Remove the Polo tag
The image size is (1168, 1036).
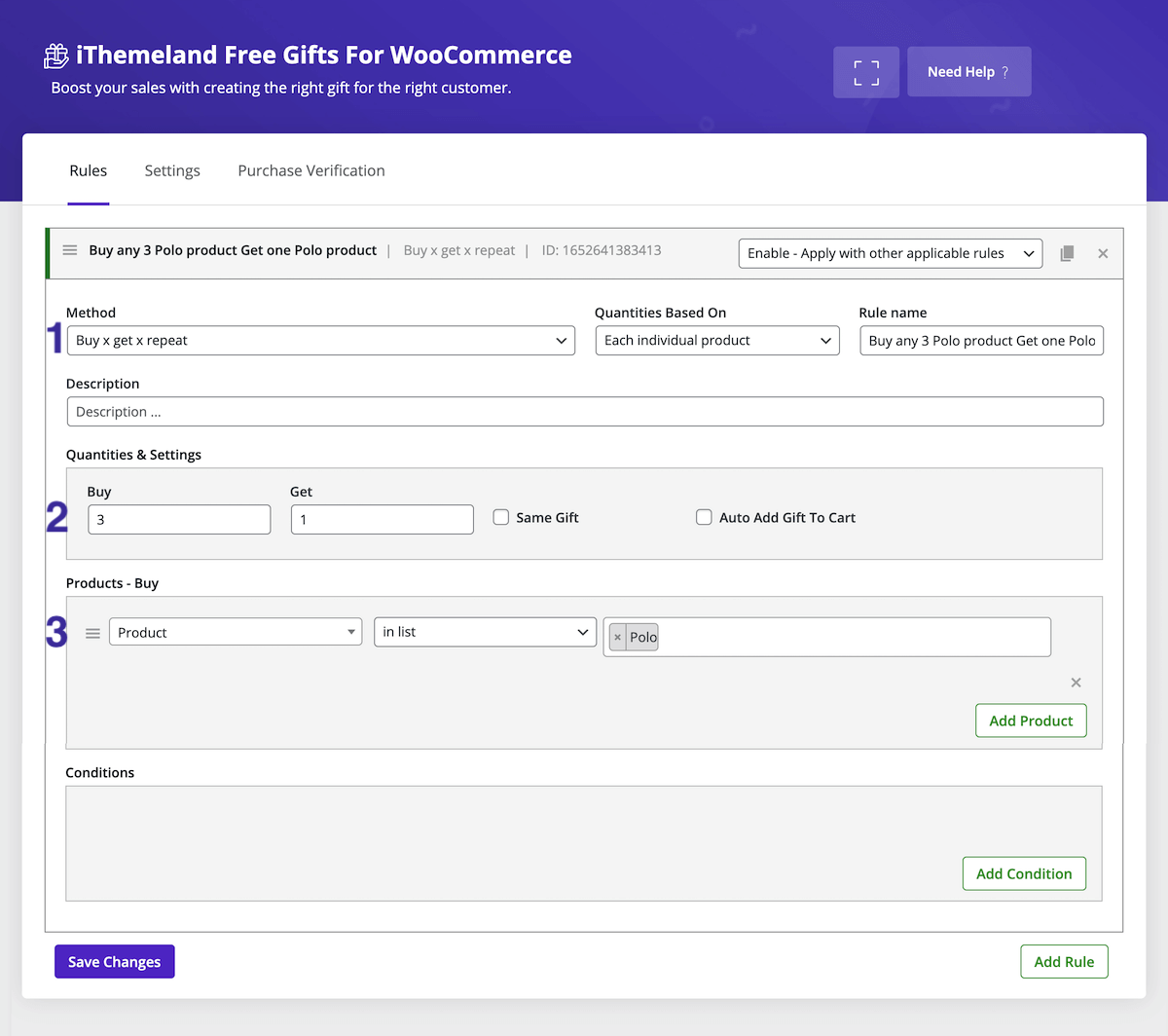pos(617,637)
